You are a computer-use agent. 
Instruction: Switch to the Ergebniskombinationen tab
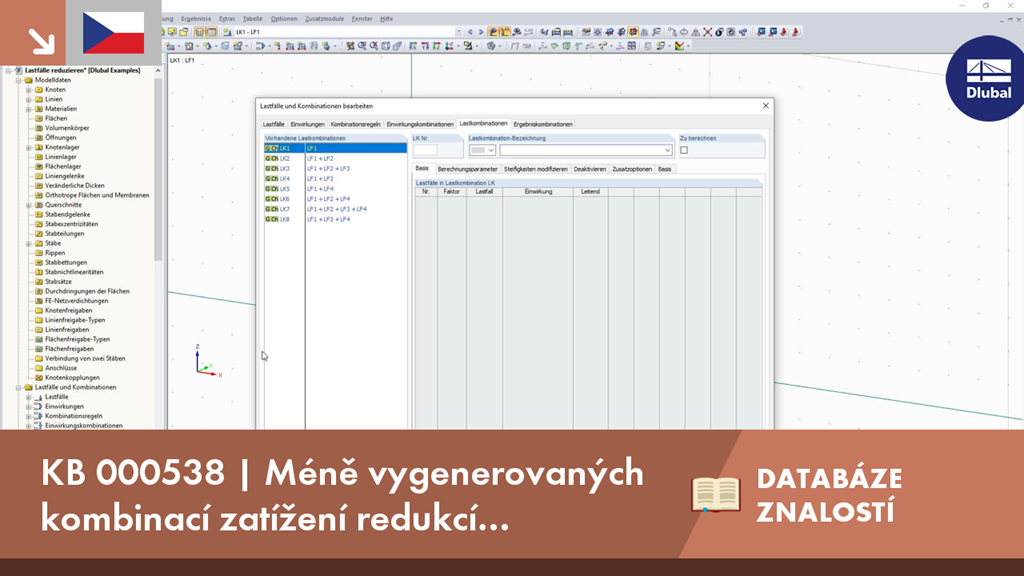point(543,124)
